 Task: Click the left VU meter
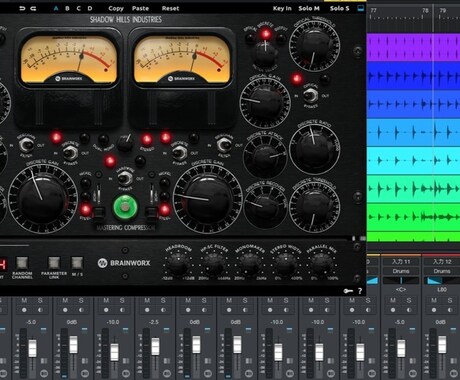[x=69, y=59]
